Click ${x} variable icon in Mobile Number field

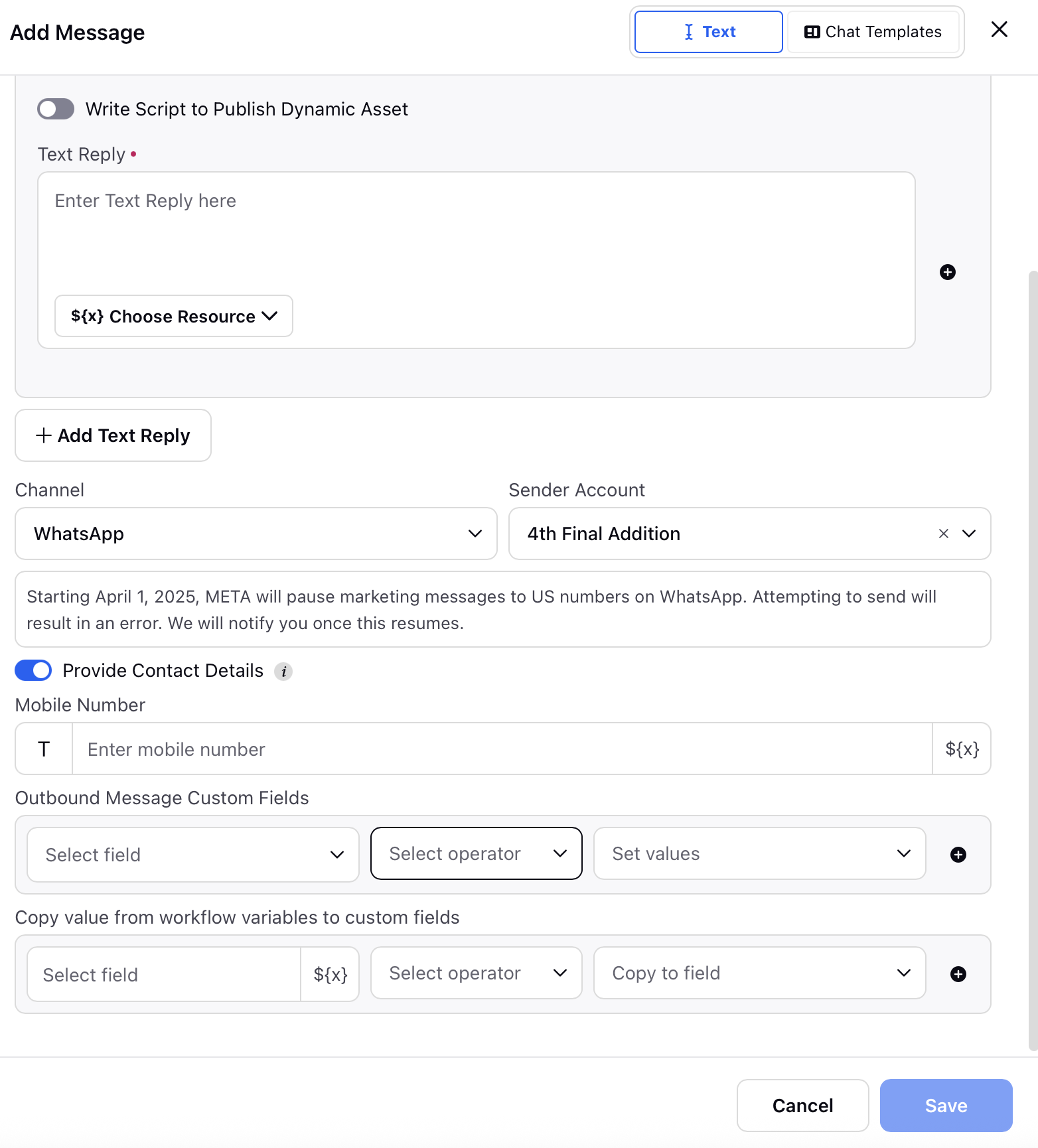tap(962, 749)
